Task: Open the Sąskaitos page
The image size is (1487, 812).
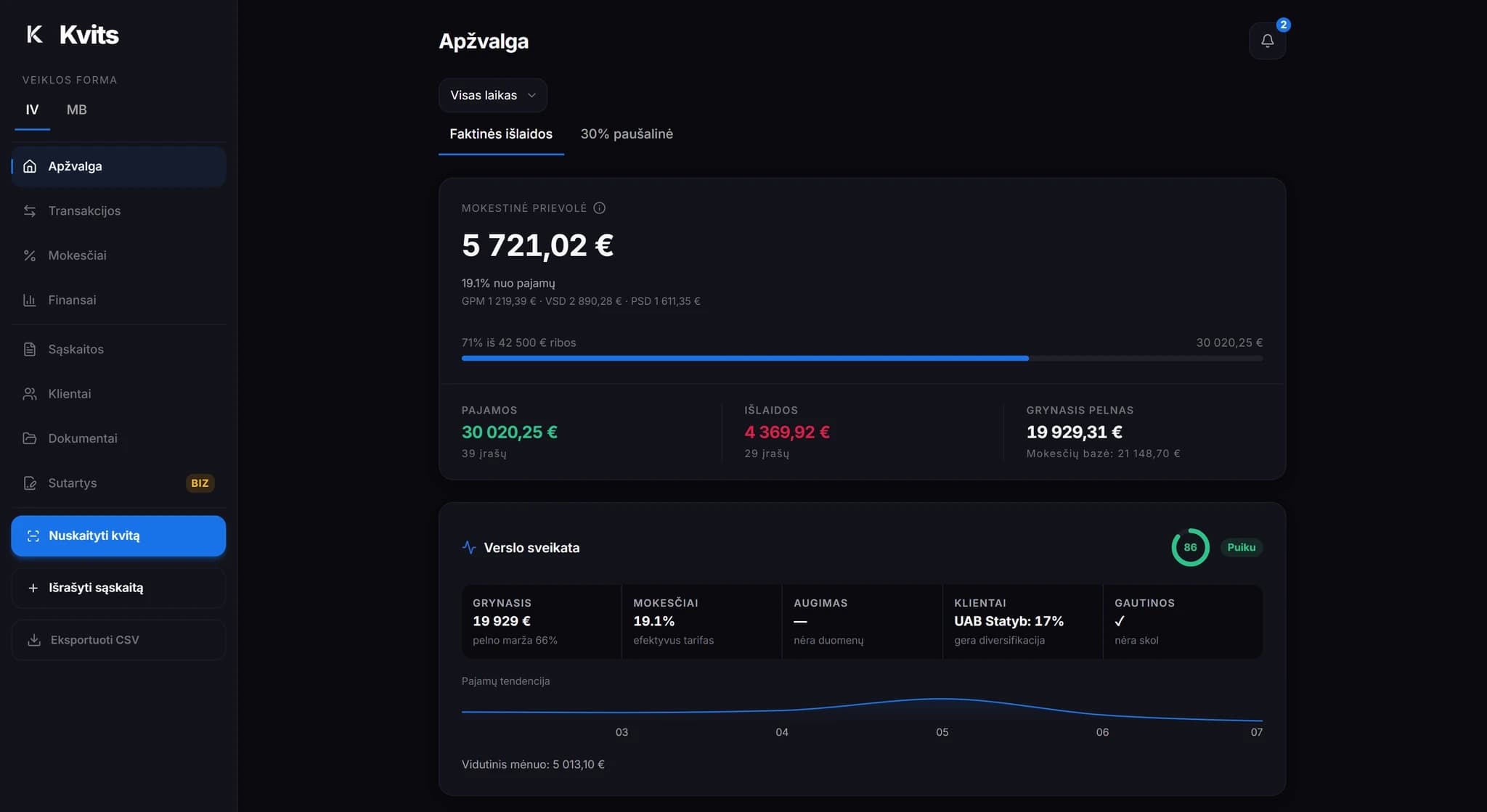Action: 118,349
